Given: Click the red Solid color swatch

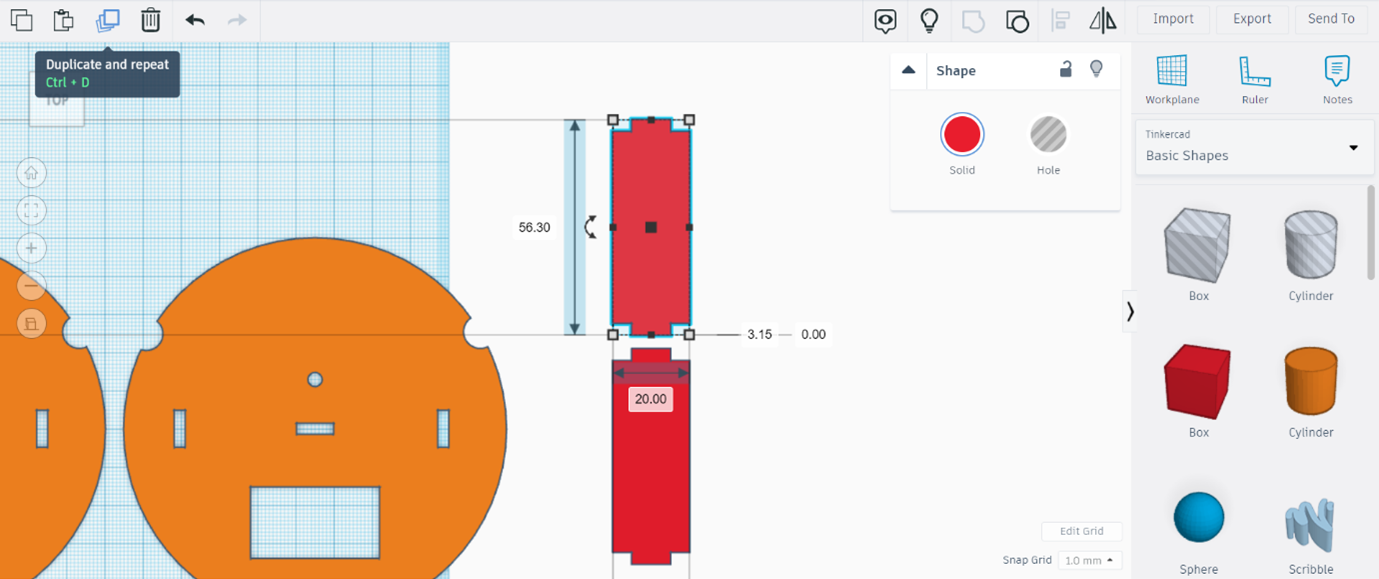Looking at the screenshot, I should [x=961, y=135].
